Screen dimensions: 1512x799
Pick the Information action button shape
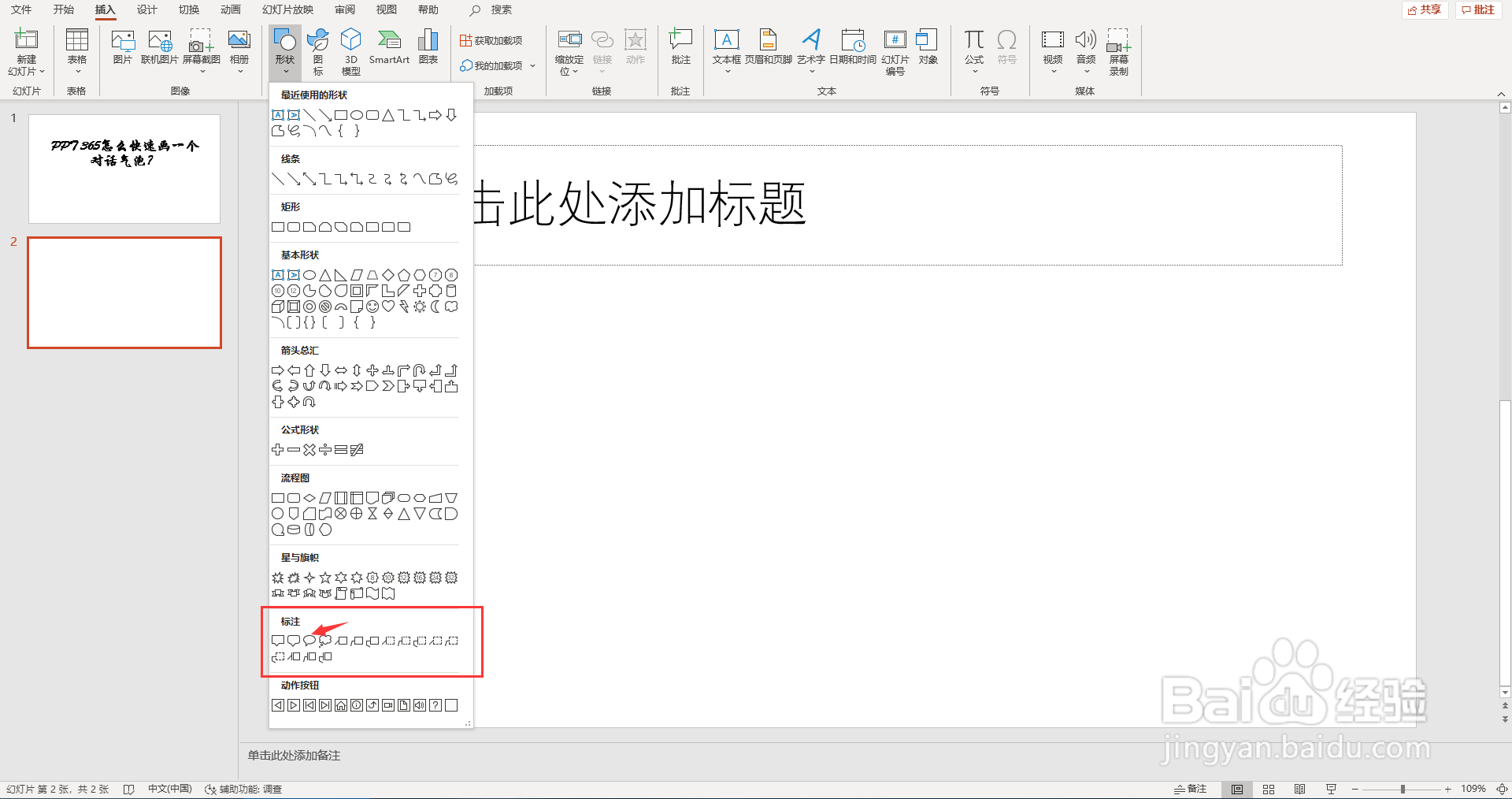pyautogui.click(x=357, y=705)
